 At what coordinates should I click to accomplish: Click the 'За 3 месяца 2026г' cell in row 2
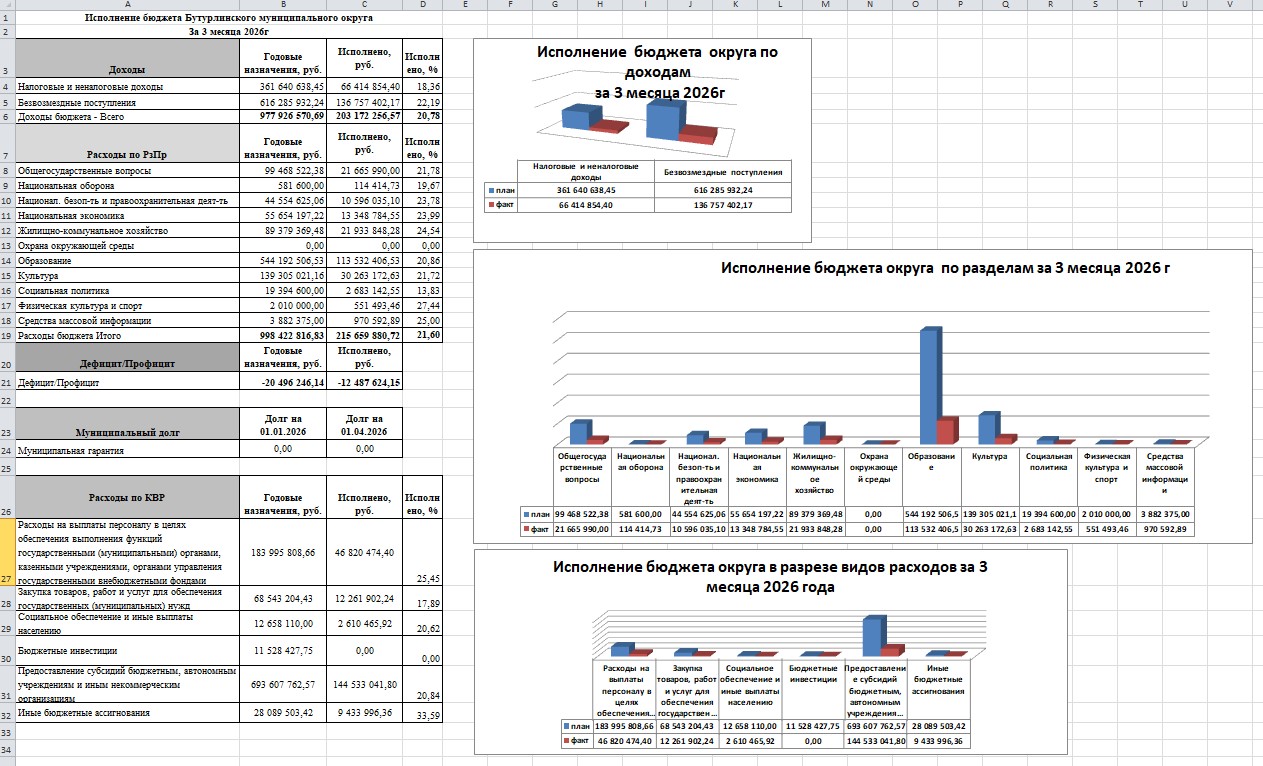[229, 31]
